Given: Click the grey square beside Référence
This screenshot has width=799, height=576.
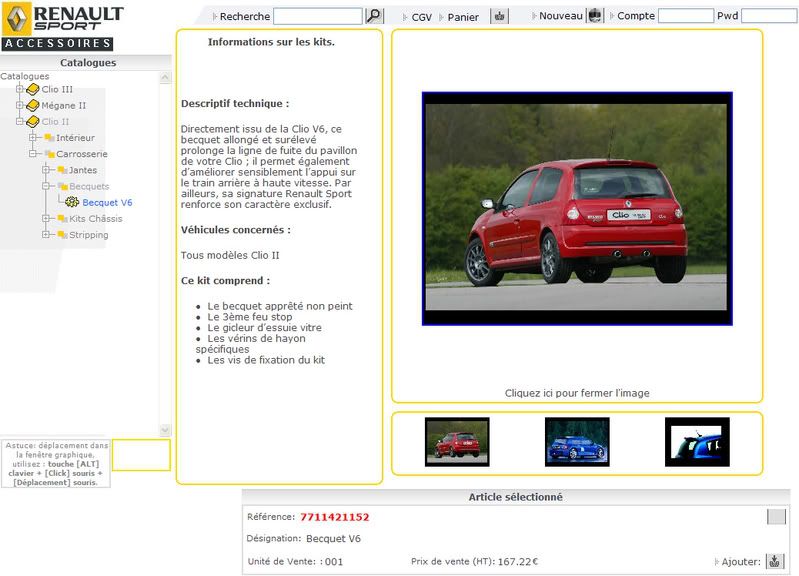Looking at the screenshot, I should pos(776,517).
